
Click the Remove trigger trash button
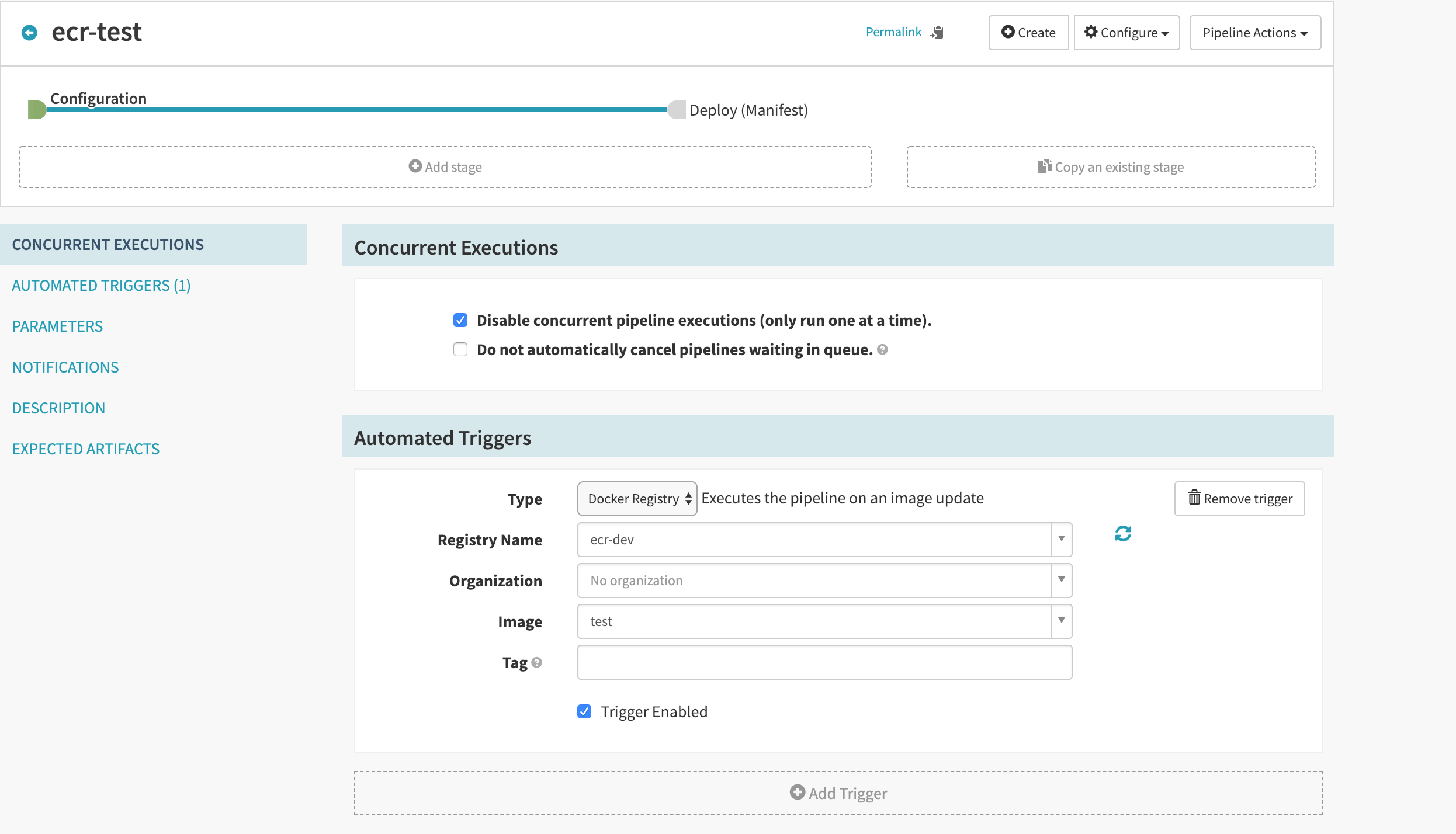pyautogui.click(x=1239, y=498)
